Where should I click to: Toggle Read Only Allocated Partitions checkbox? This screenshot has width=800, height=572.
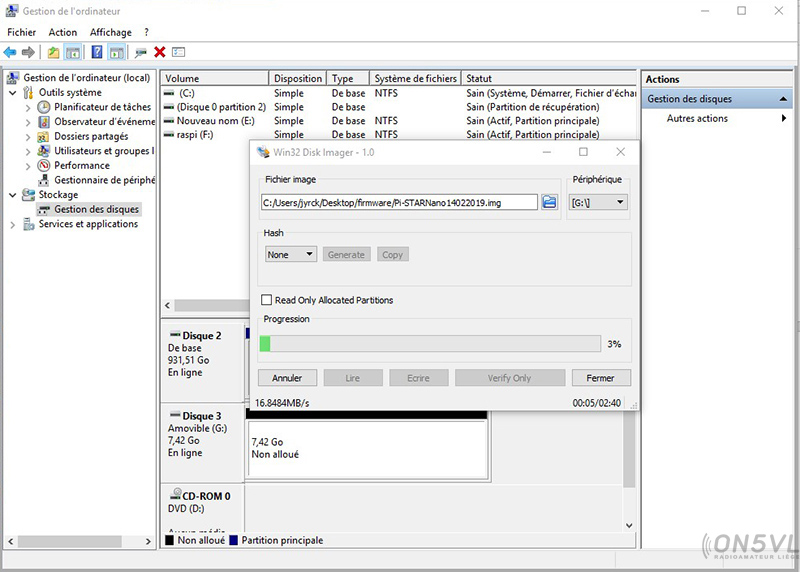click(266, 300)
